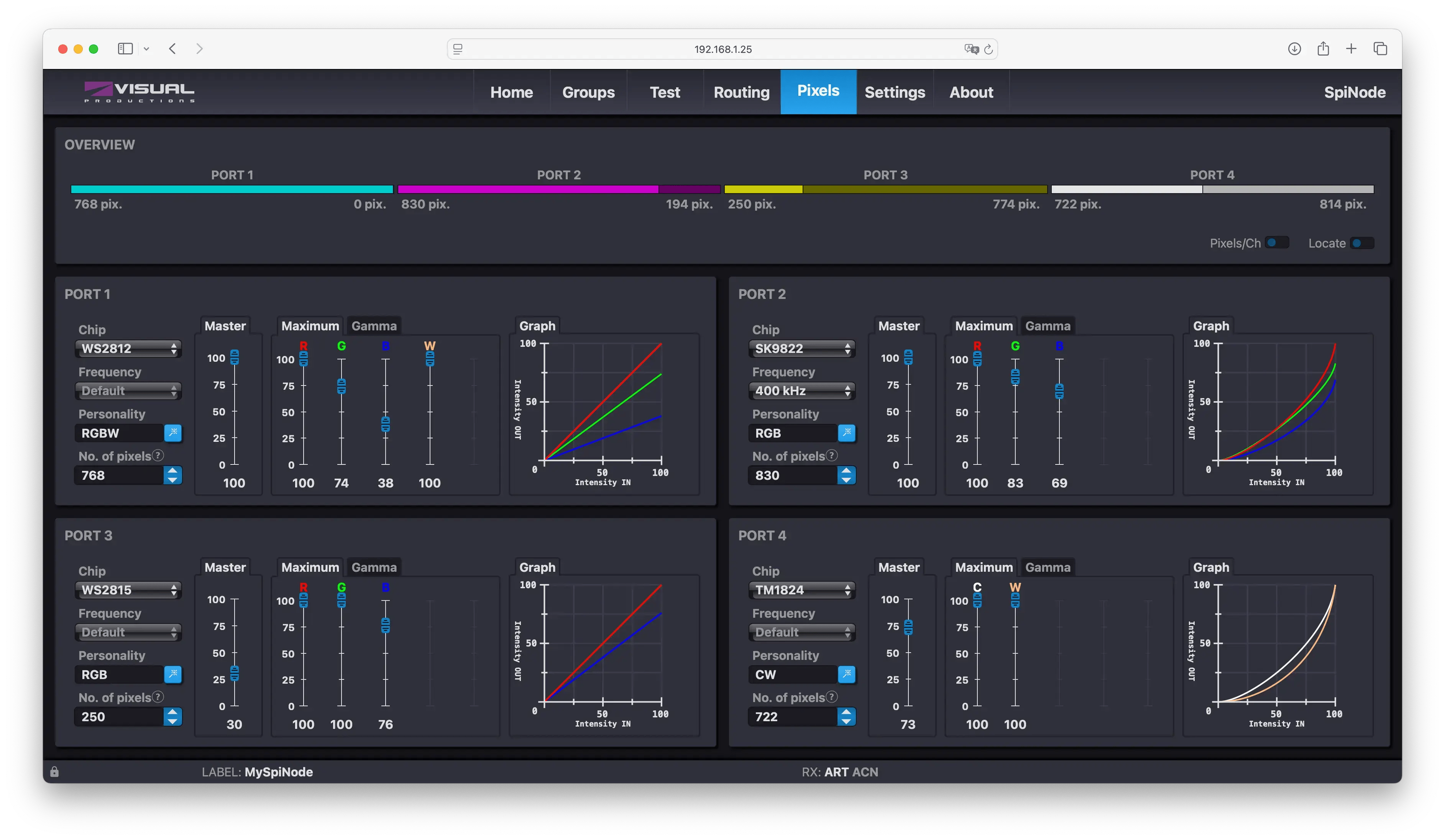
Task: Click Port 4 personality wand icon
Action: [x=846, y=674]
